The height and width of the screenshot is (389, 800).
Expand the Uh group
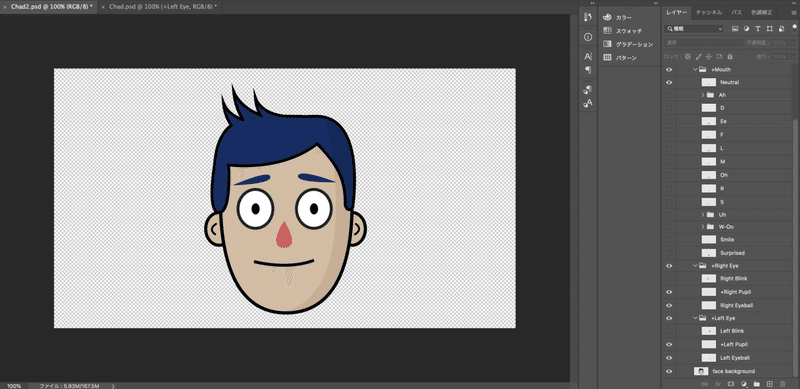click(x=703, y=214)
